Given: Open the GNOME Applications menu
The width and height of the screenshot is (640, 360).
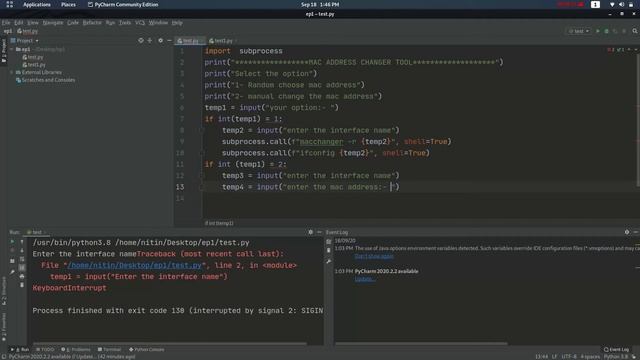Looking at the screenshot, I should (x=37, y=4).
